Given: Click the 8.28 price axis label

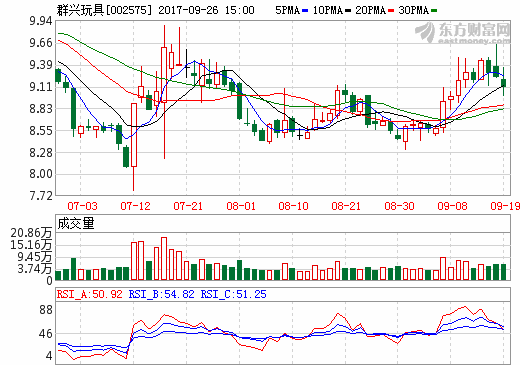Looking at the screenshot, I should pyautogui.click(x=41, y=153).
